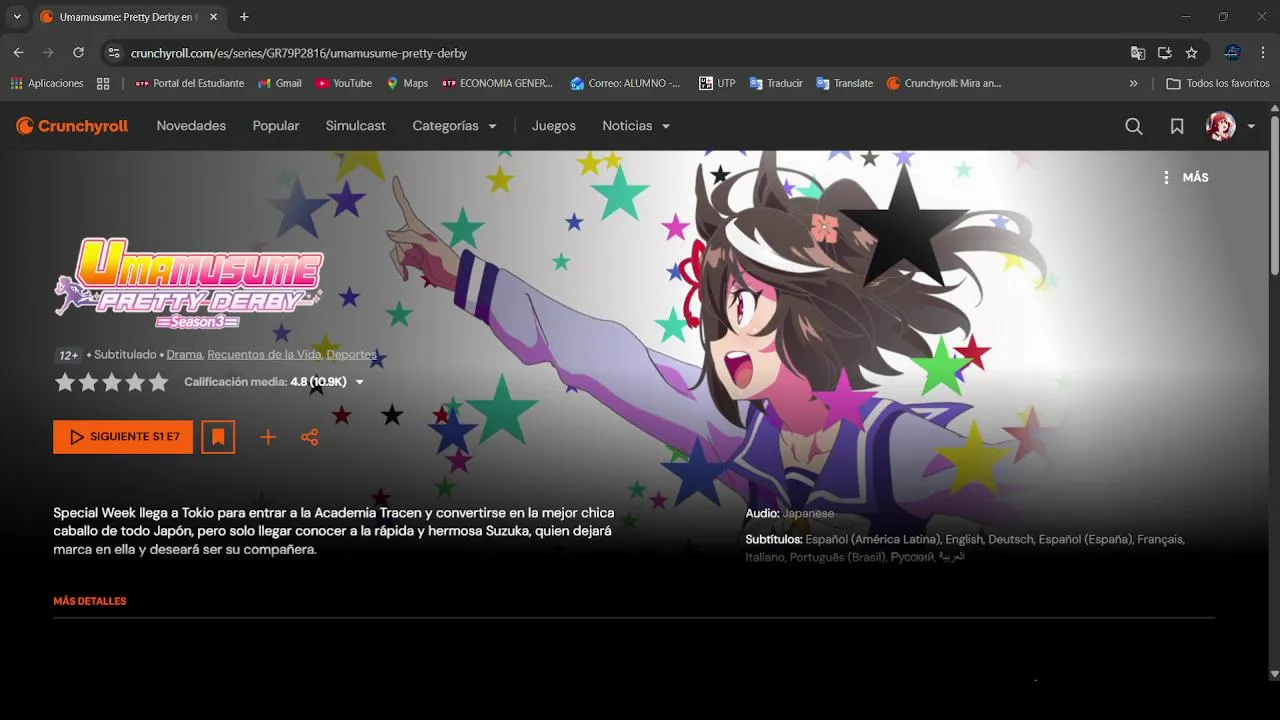Image resolution: width=1280 pixels, height=720 pixels.
Task: Click Recuentos de la Vida genre link
Action: [264, 355]
